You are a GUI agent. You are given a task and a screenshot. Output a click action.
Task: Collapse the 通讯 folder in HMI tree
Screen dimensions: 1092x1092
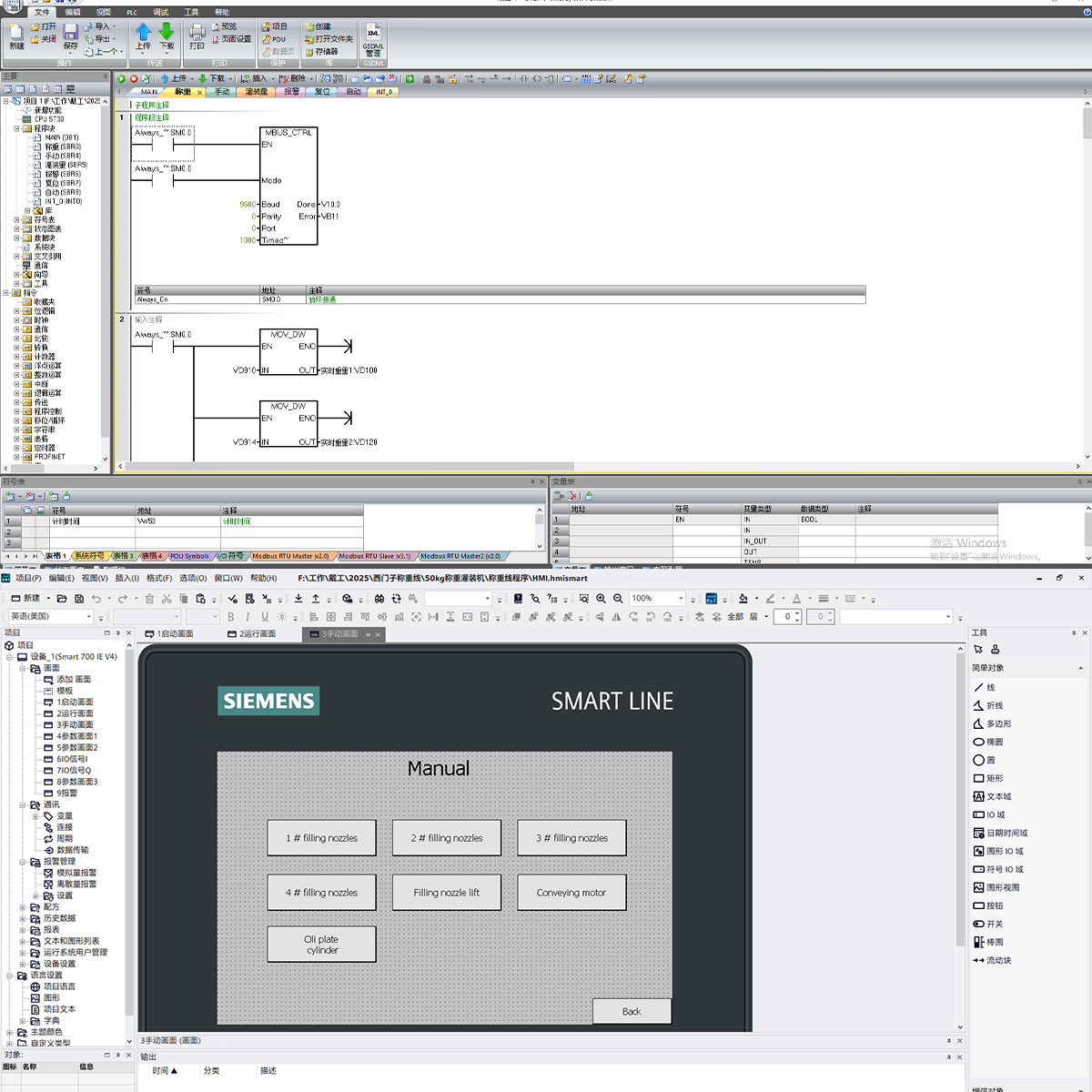tap(23, 804)
